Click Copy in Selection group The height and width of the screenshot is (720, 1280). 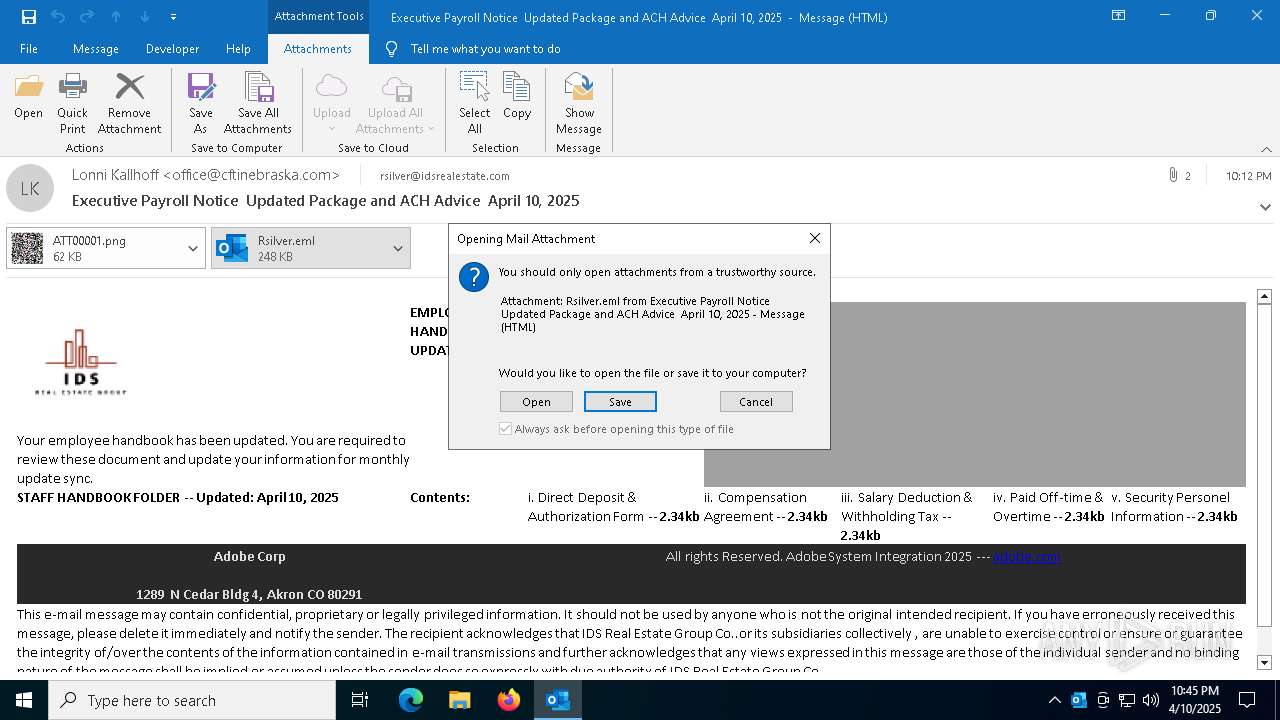(517, 97)
